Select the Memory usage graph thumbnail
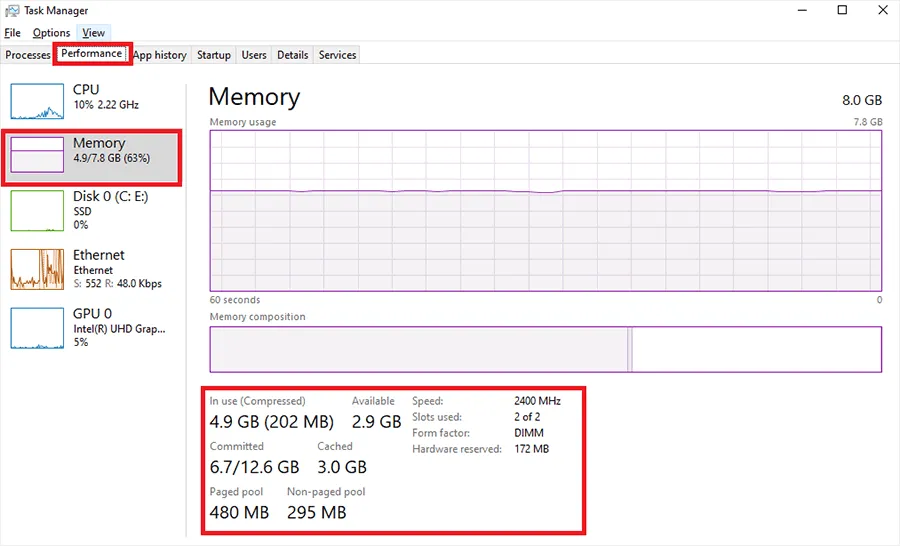The height and width of the screenshot is (546, 900). pyautogui.click(x=37, y=156)
